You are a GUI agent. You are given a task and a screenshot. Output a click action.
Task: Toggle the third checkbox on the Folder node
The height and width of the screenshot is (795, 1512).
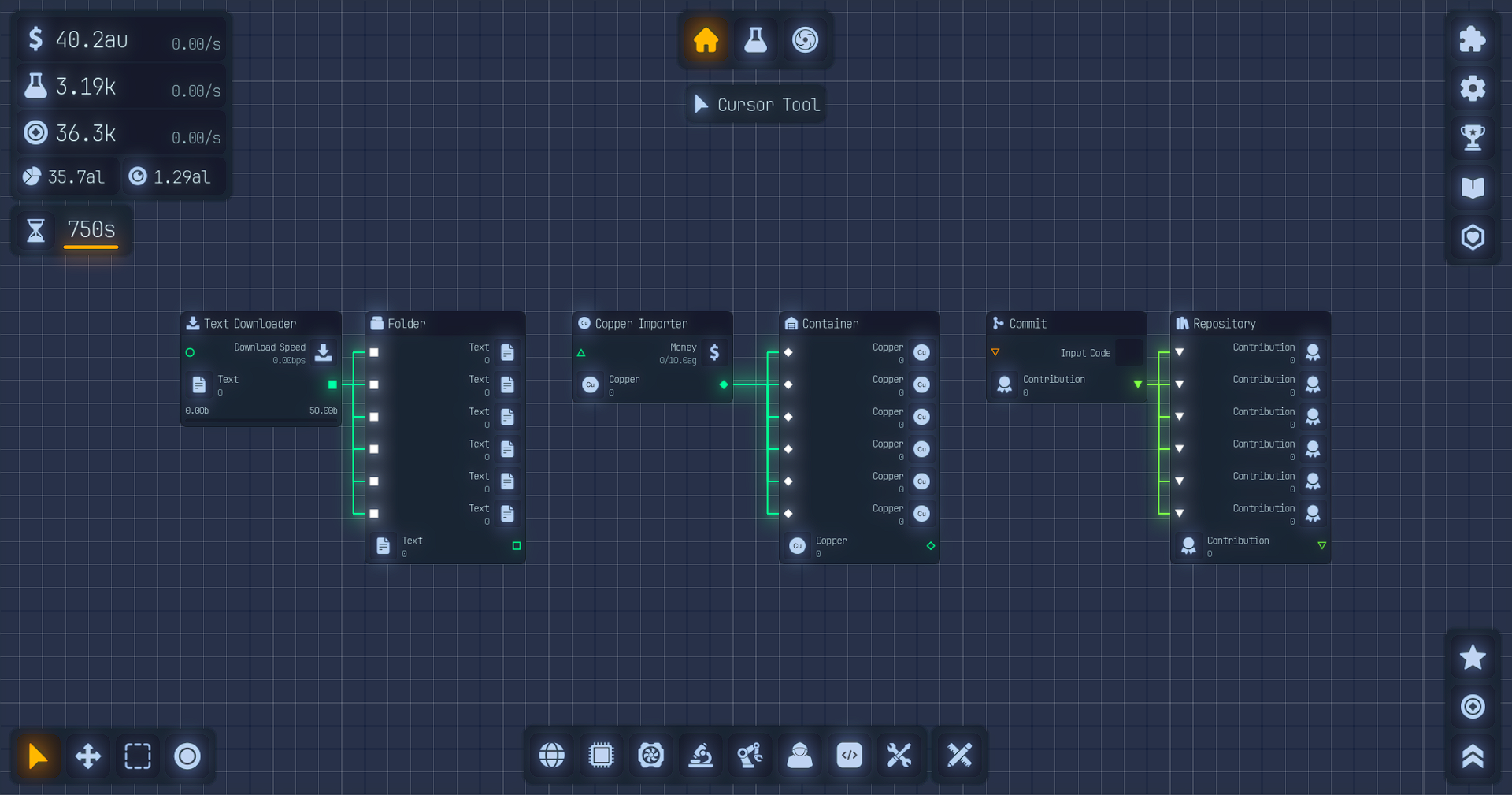pos(373,417)
